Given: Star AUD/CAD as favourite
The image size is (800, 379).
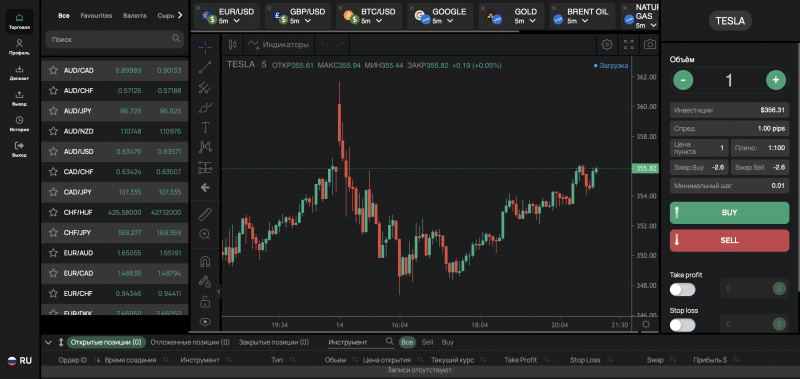Looking at the screenshot, I should click(x=53, y=70).
